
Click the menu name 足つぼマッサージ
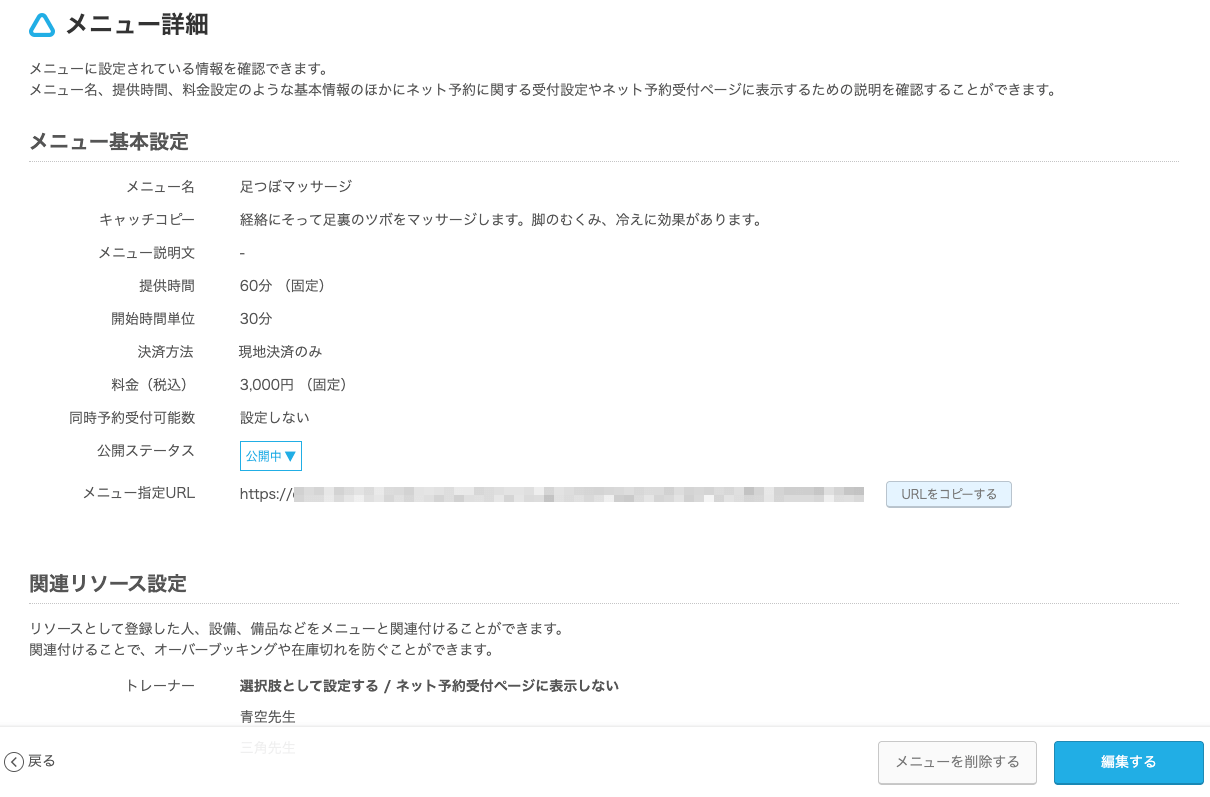pos(294,186)
